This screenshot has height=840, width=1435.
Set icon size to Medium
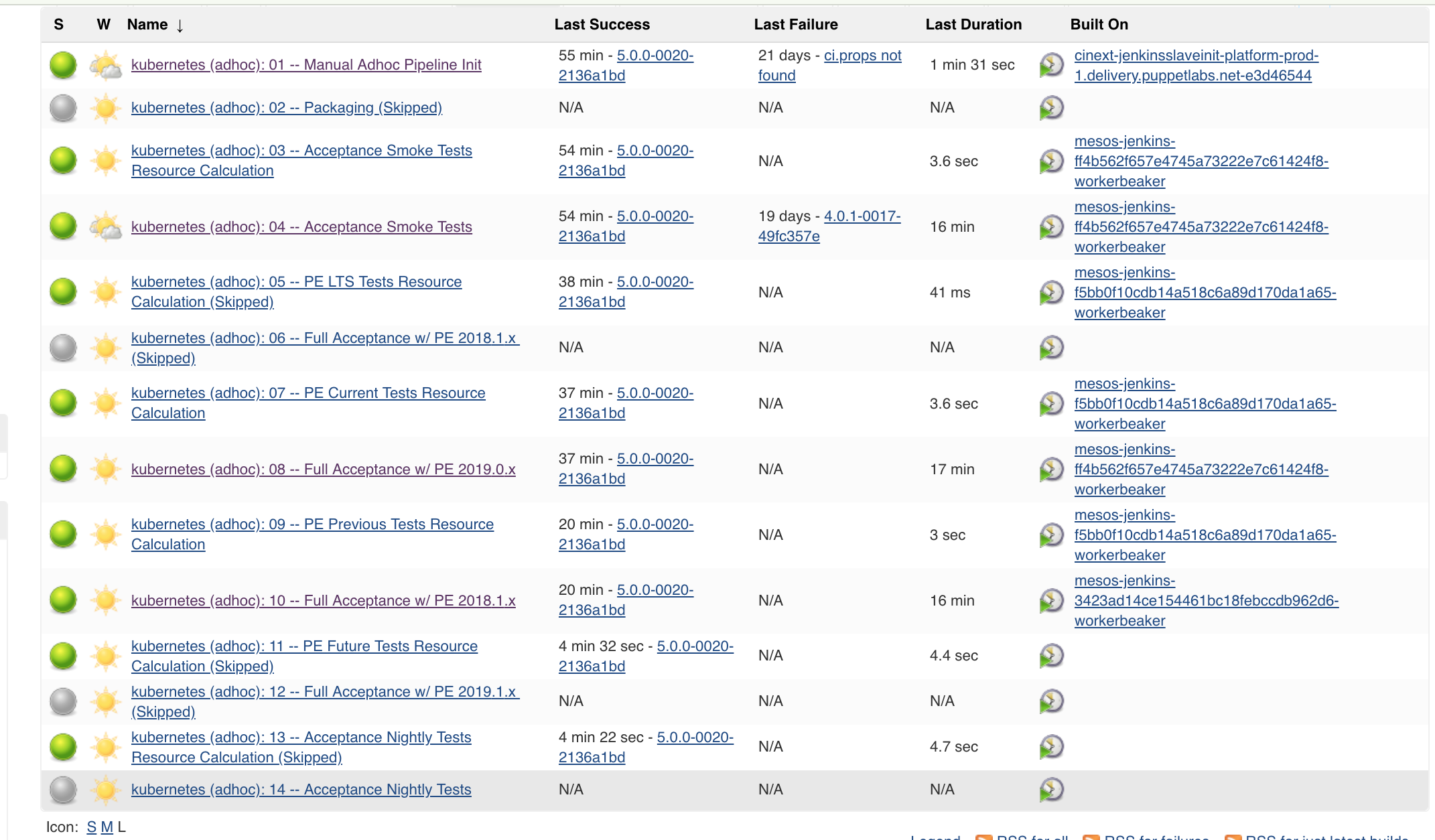pyautogui.click(x=105, y=827)
